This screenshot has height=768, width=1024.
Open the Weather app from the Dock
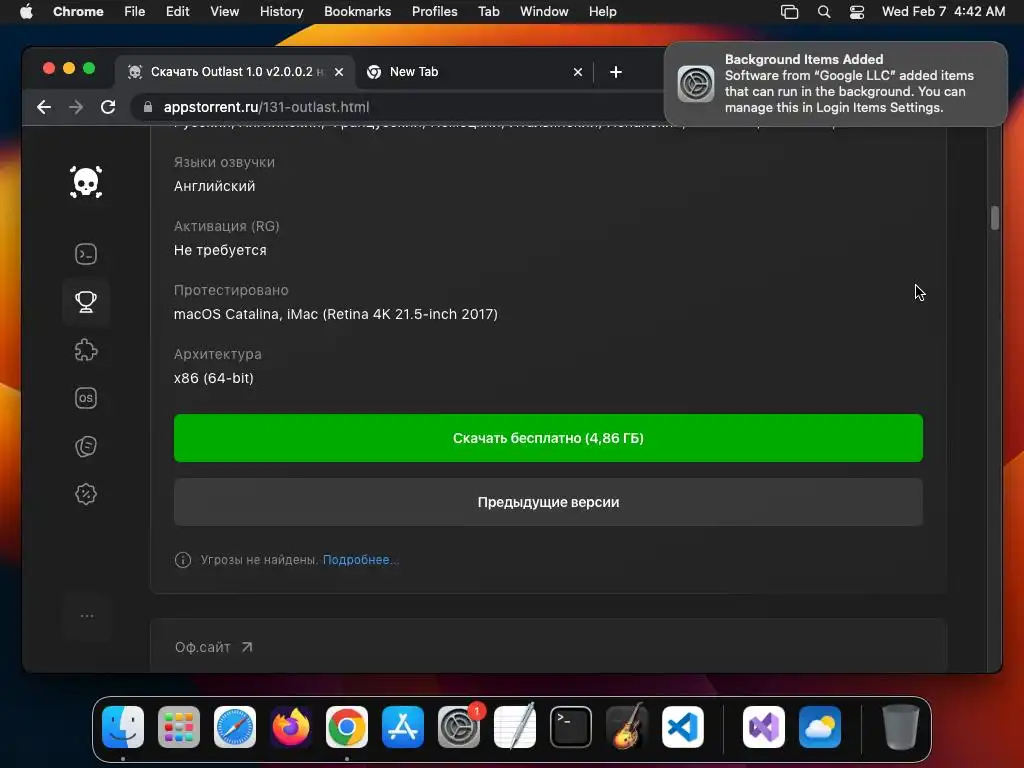[820, 727]
